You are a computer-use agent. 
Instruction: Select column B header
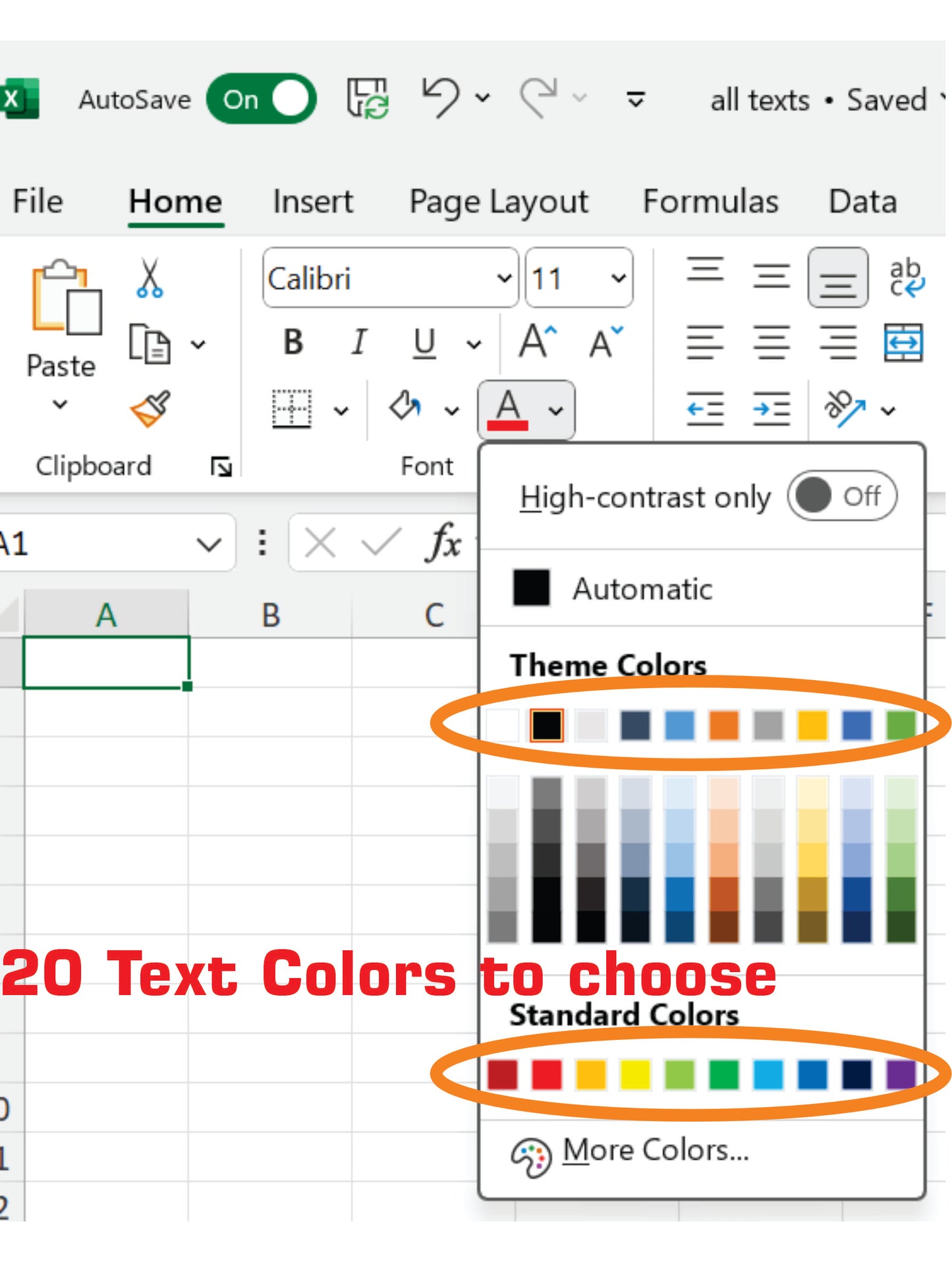coord(271,616)
